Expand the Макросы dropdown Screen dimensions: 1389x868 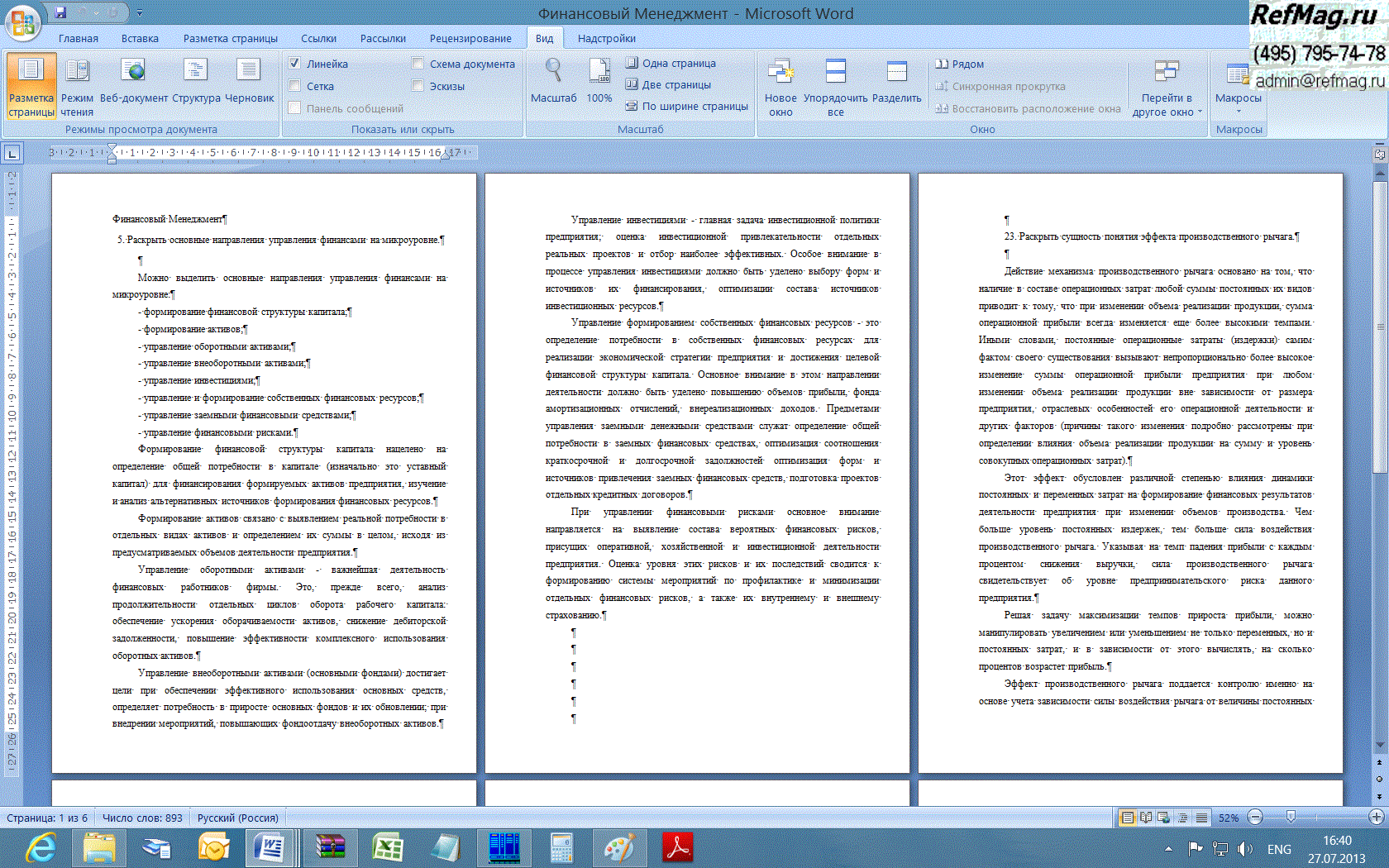1238,110
